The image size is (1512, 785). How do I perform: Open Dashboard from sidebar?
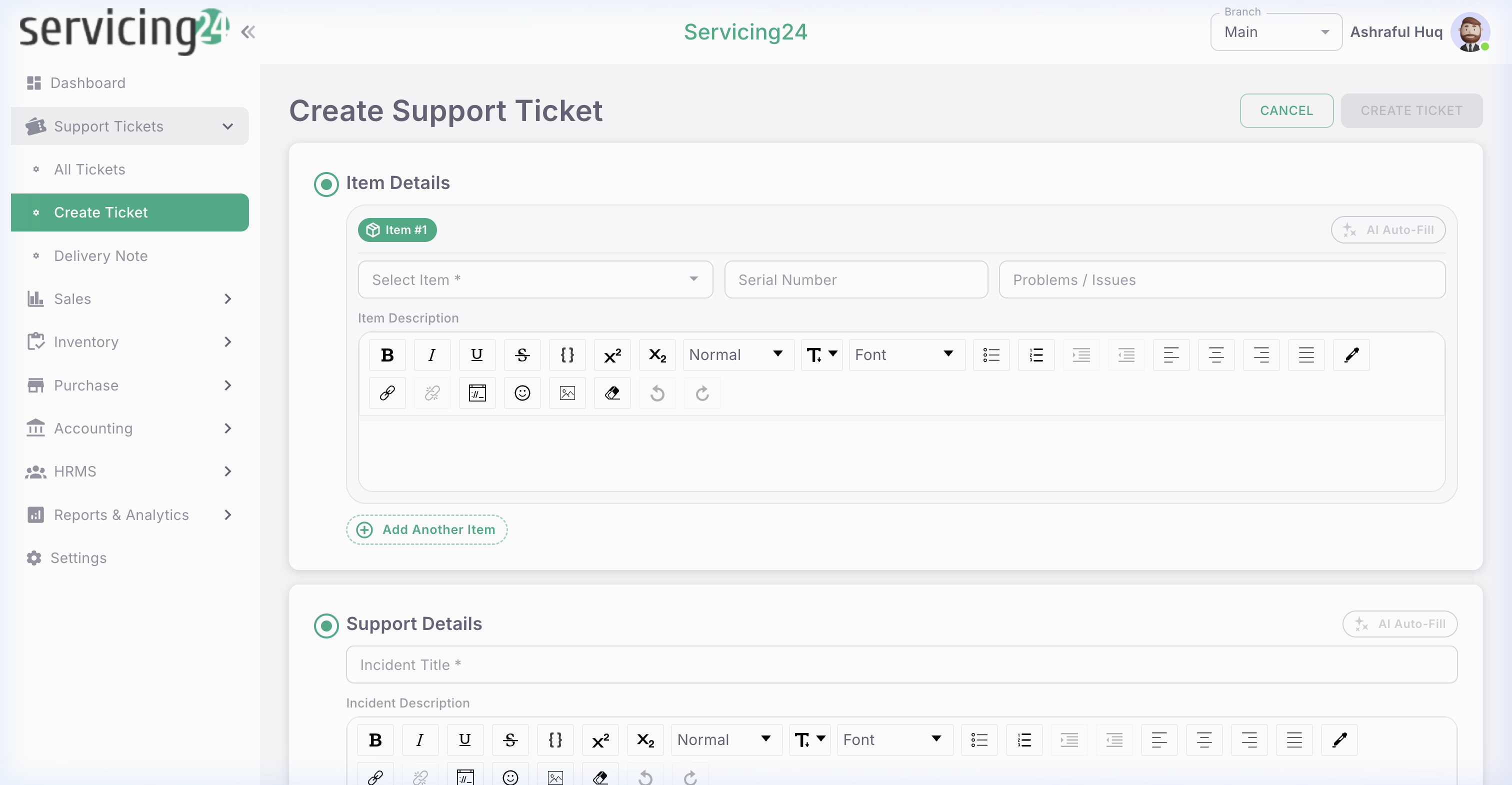point(129,83)
